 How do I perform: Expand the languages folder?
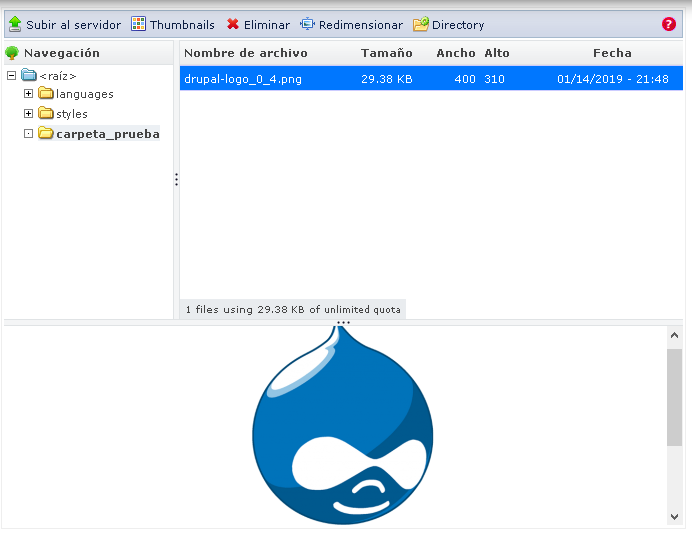[28, 94]
